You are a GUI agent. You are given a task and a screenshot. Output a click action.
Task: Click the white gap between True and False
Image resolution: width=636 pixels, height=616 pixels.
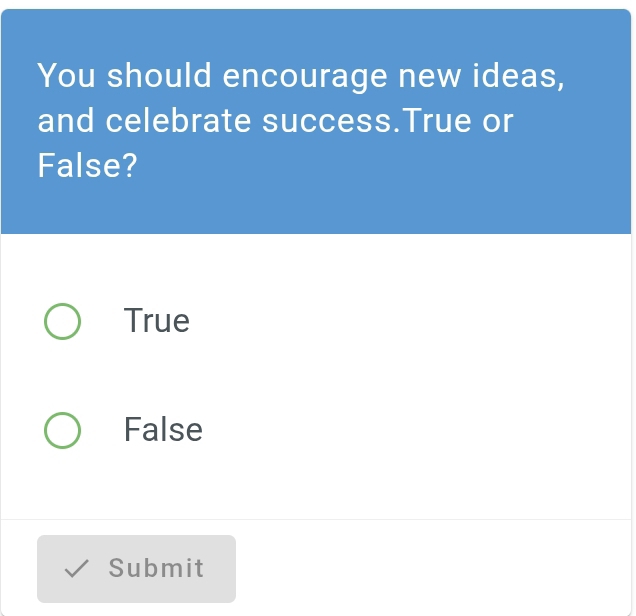300,376
